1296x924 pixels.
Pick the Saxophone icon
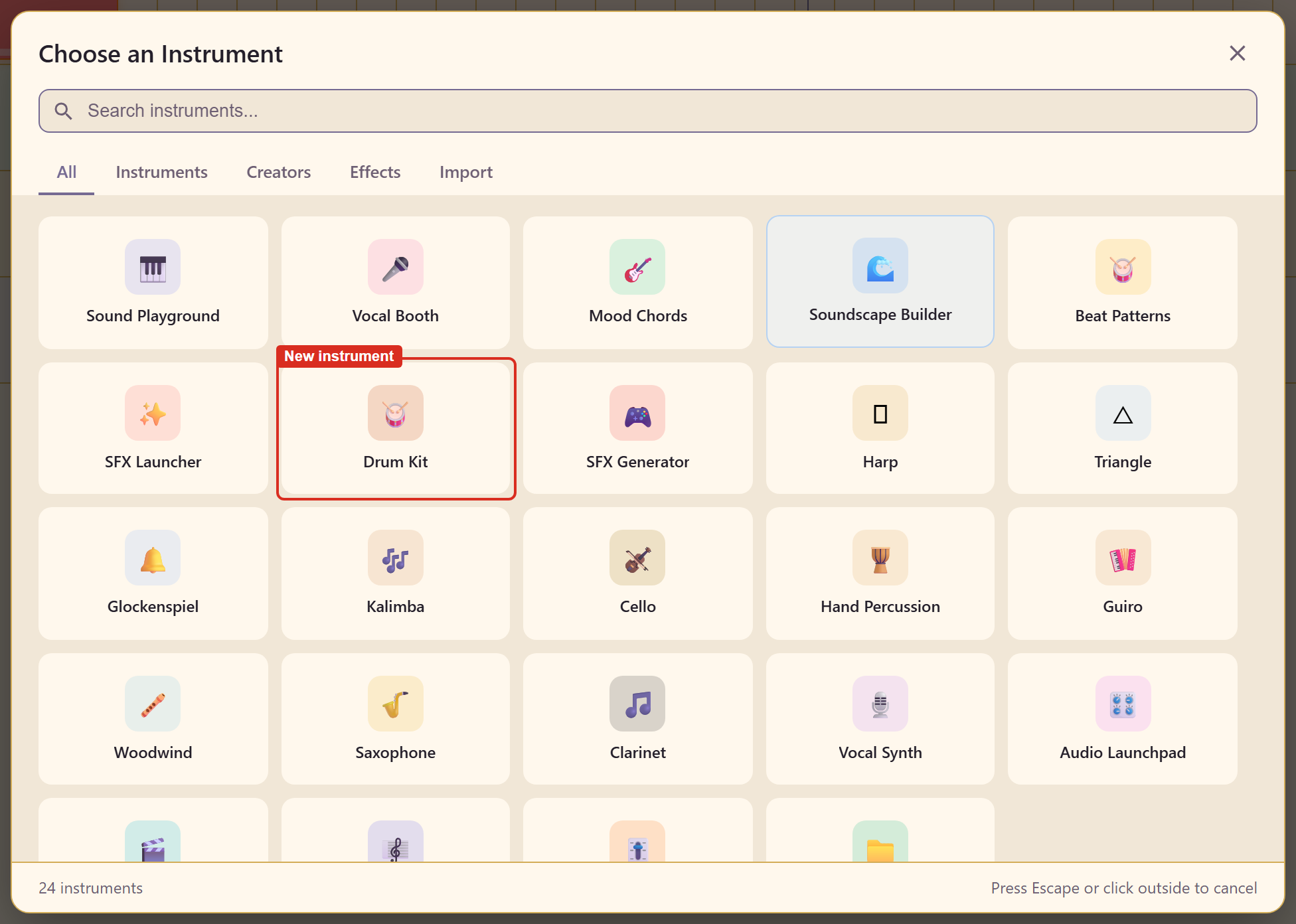(x=396, y=704)
